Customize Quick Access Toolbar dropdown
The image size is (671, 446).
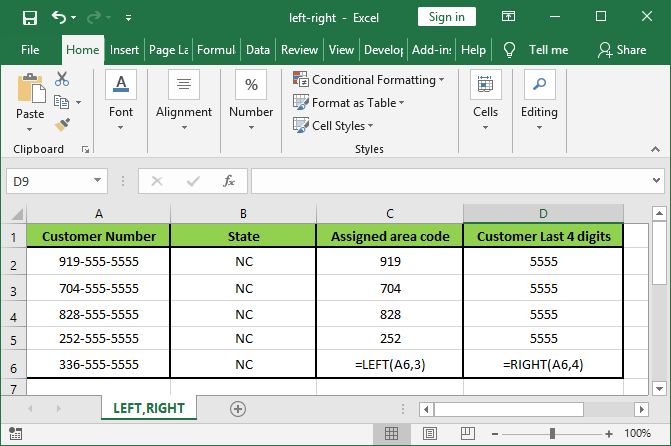click(128, 18)
